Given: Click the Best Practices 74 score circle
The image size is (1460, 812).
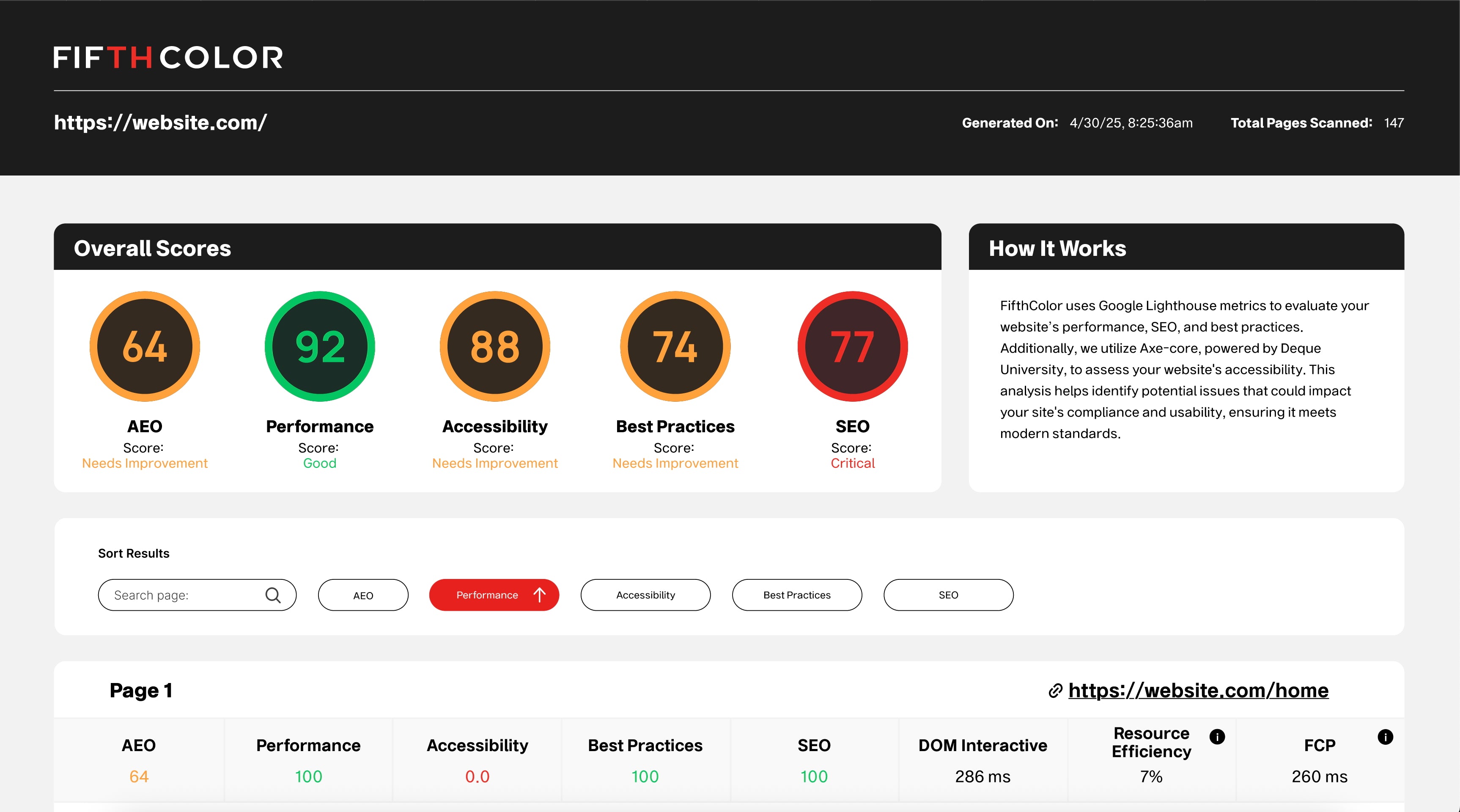Looking at the screenshot, I should click(x=675, y=346).
